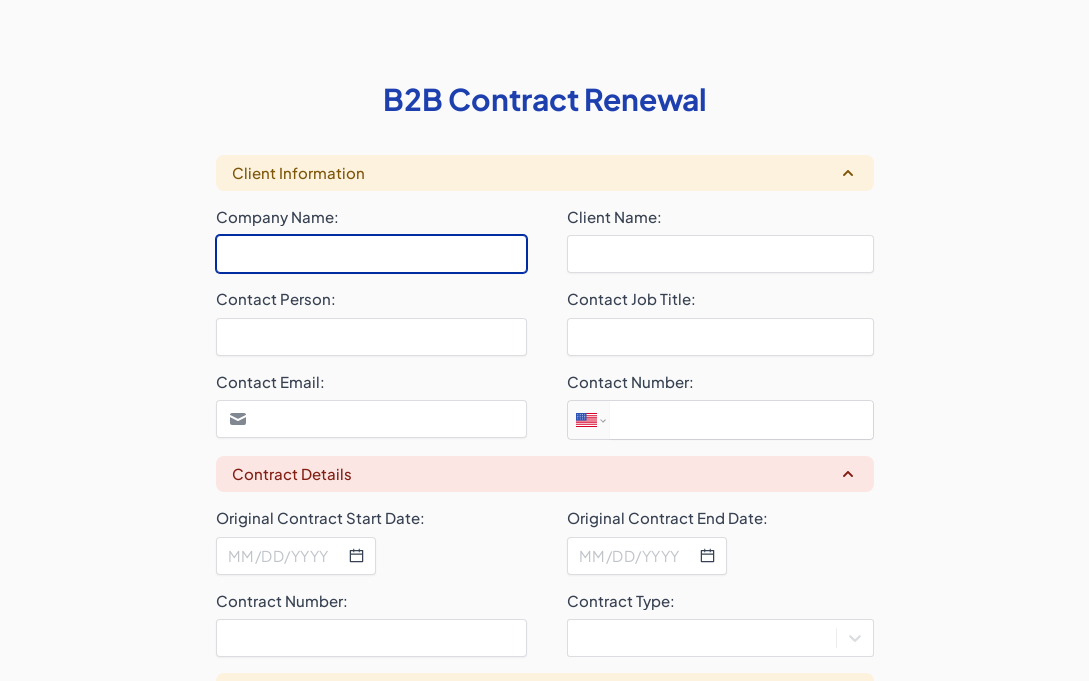Open the Contract Type dropdown
The image size is (1089, 681).
(702, 638)
